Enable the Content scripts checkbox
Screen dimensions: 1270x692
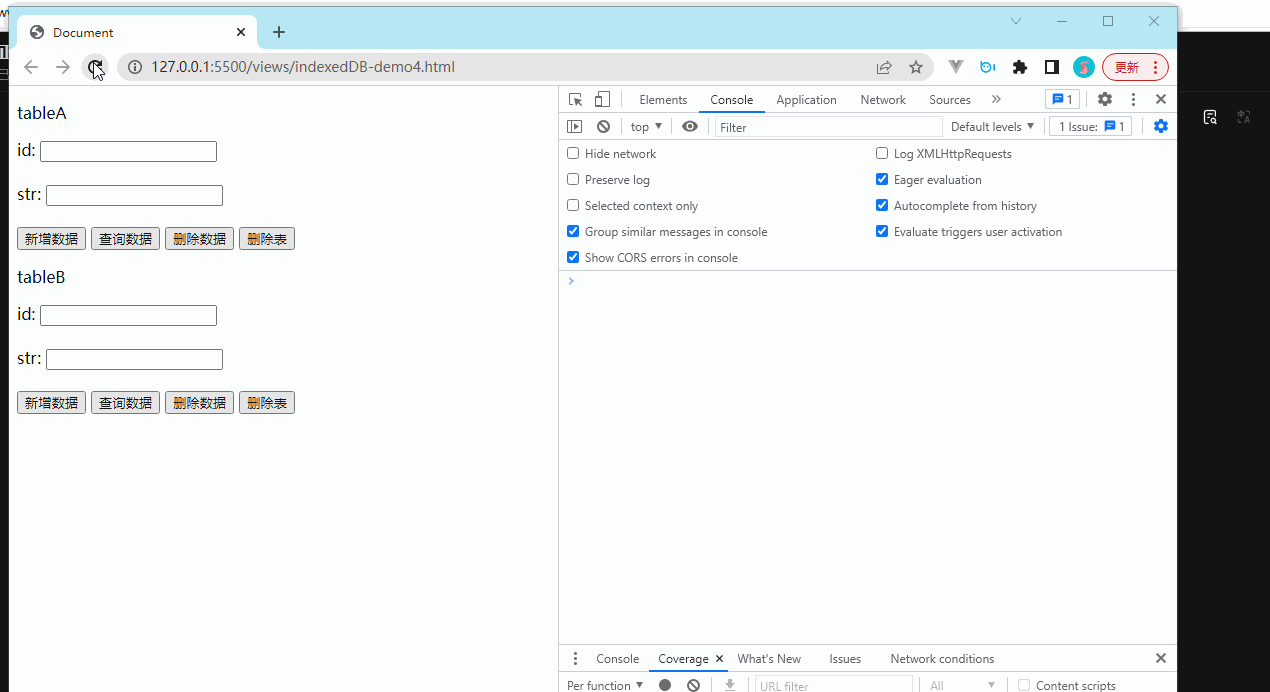click(1024, 685)
